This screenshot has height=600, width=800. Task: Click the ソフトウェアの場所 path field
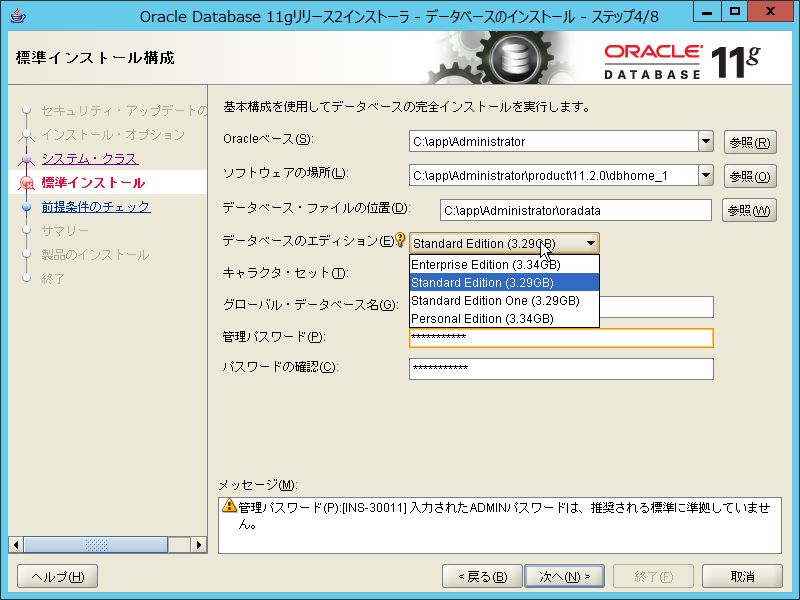pos(554,176)
